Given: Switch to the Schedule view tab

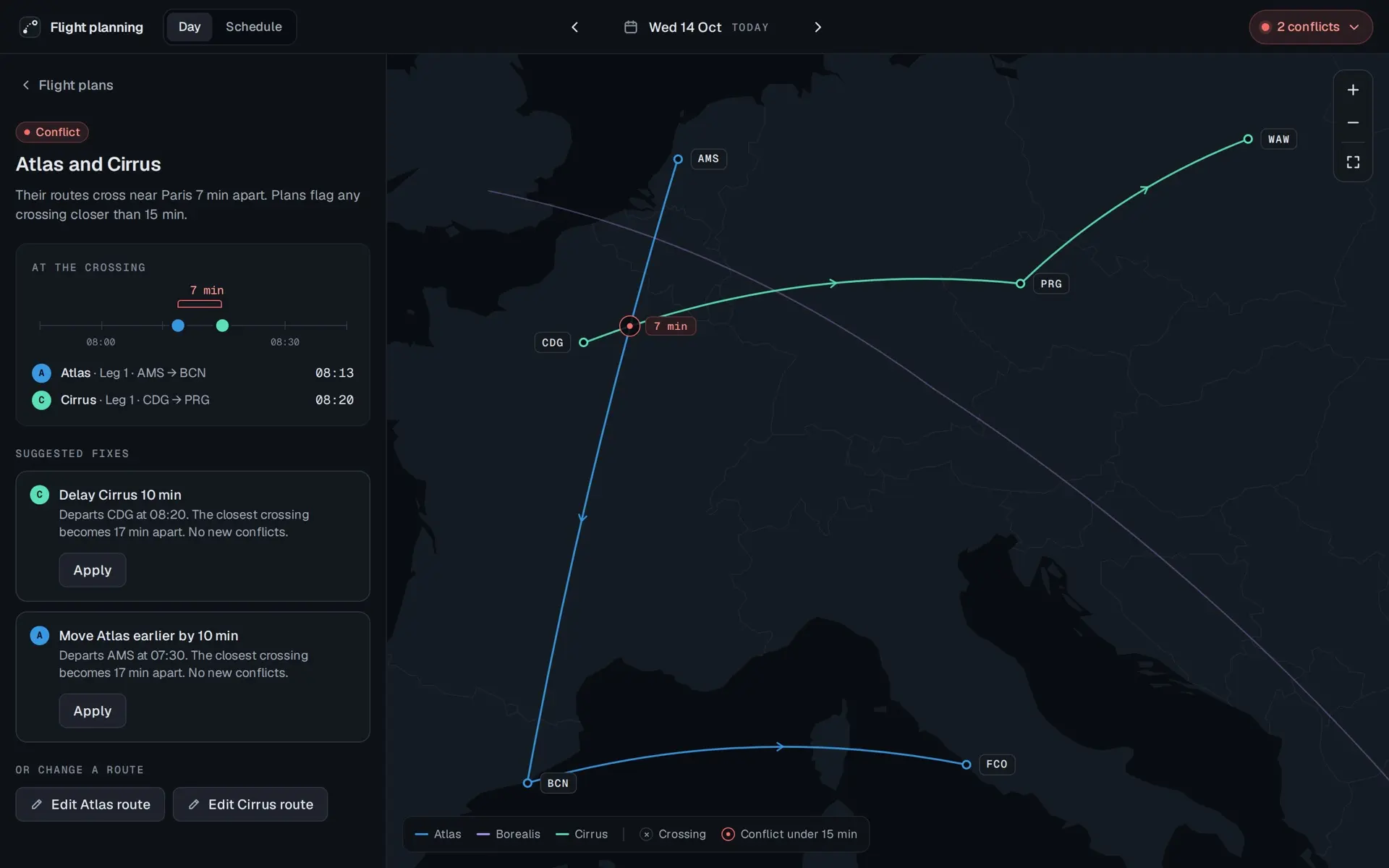Looking at the screenshot, I should pyautogui.click(x=254, y=27).
